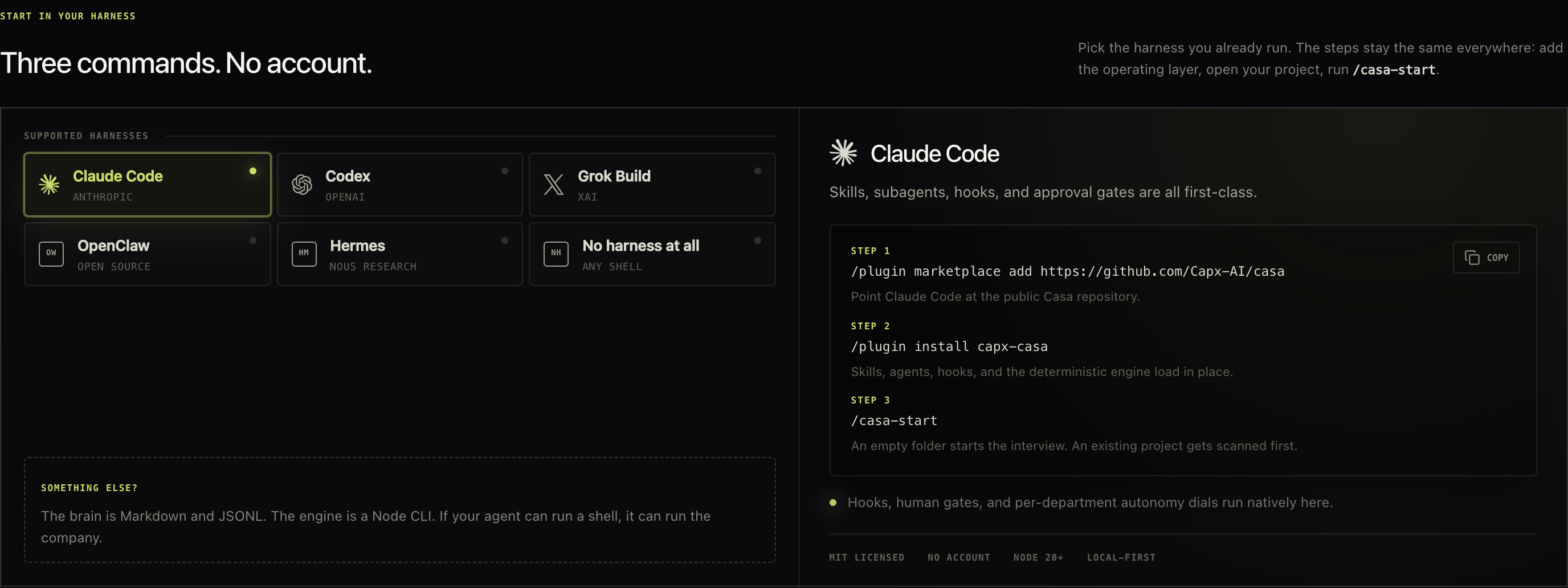Click the 'STEP 3' label
Screen dimensions: 1568x588
(871, 400)
